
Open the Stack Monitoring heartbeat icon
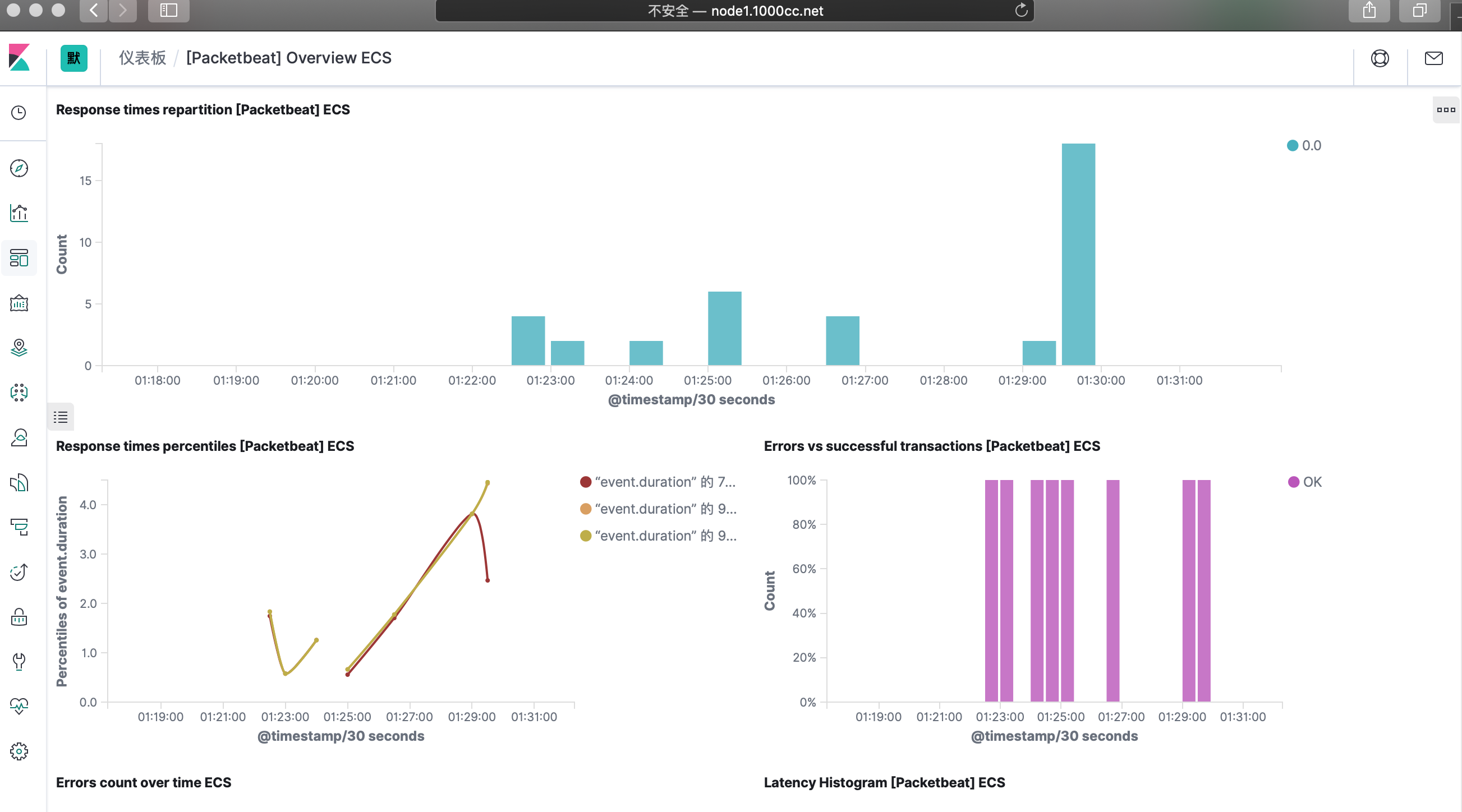pyautogui.click(x=19, y=706)
